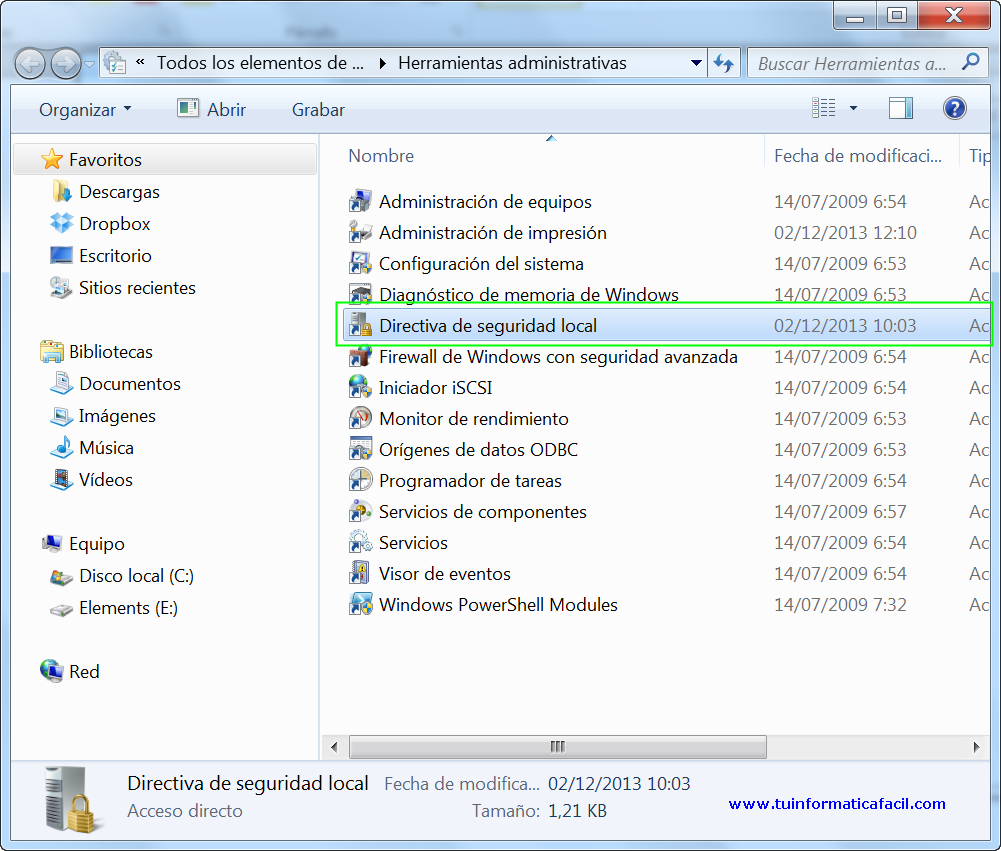This screenshot has width=1001, height=851.
Task: Click 'Tamaño: 1,21 KB' in details pane
Action: coord(539,811)
